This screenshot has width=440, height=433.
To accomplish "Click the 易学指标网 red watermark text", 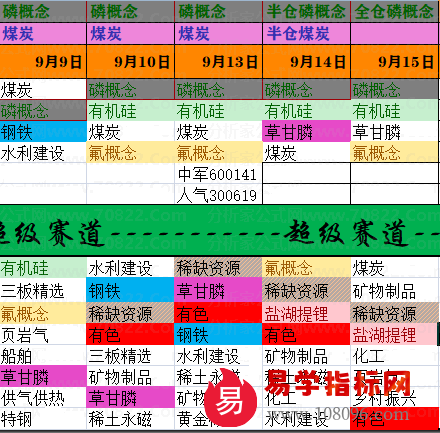I will [x=338, y=383].
